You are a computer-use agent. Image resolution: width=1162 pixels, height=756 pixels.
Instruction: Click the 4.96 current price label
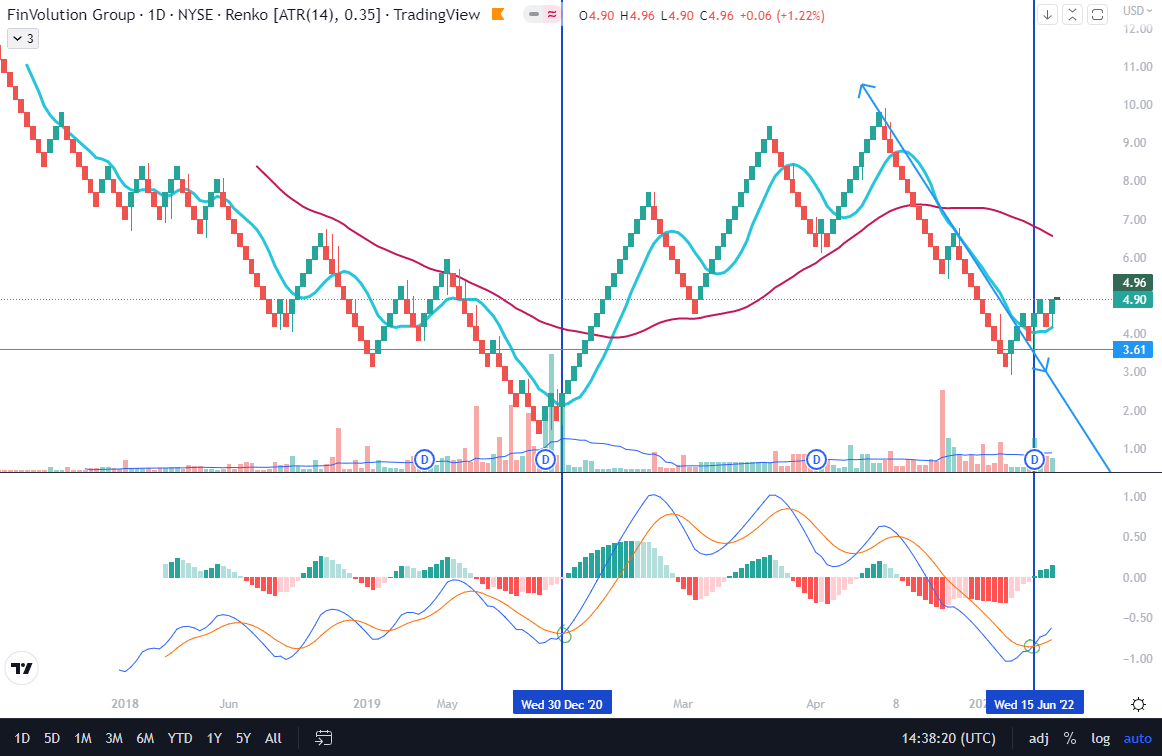(1134, 282)
